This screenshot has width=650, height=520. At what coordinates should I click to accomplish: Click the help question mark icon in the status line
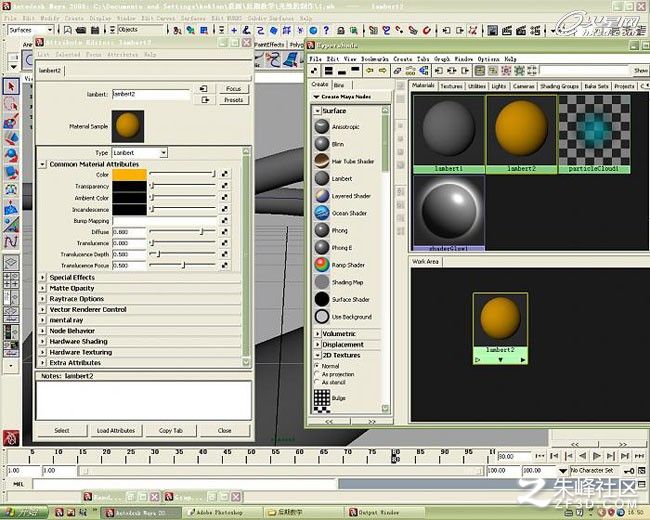326,30
